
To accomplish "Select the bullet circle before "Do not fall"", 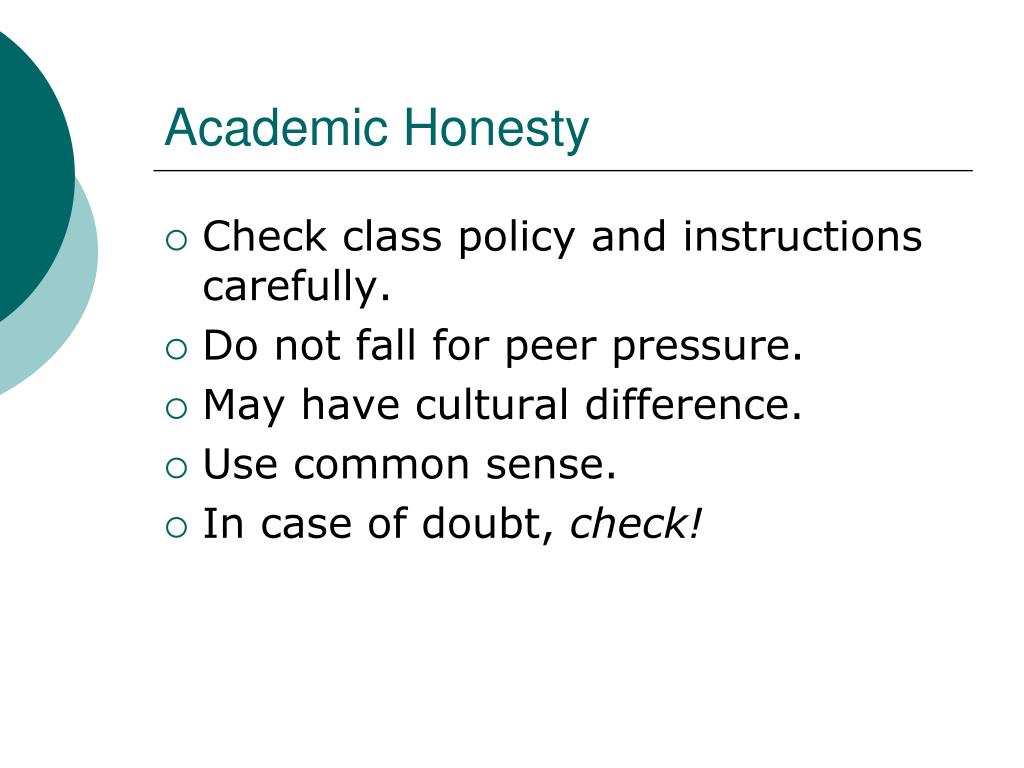I will 176,349.
